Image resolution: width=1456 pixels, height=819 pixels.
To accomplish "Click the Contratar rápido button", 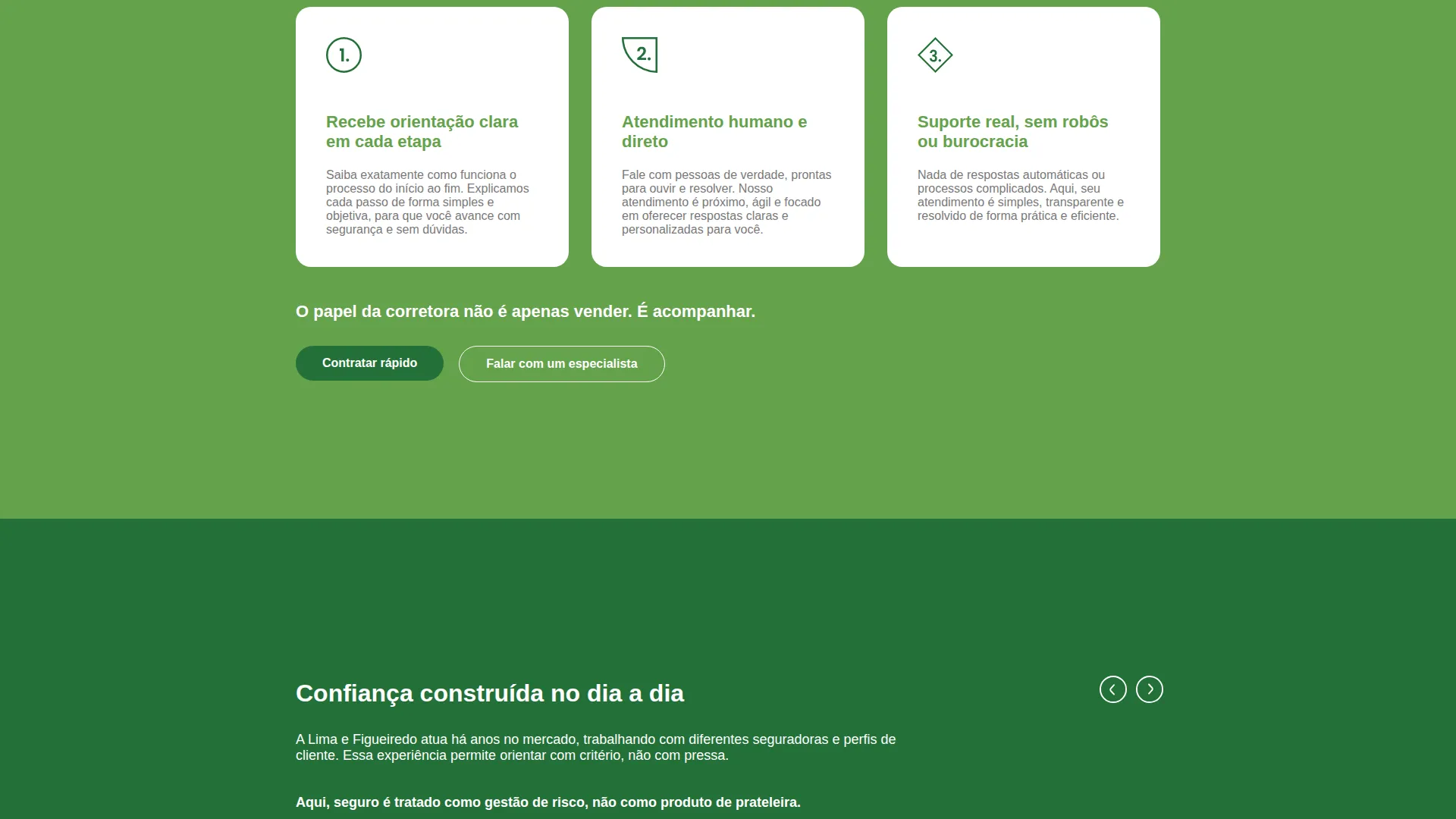I will [369, 363].
